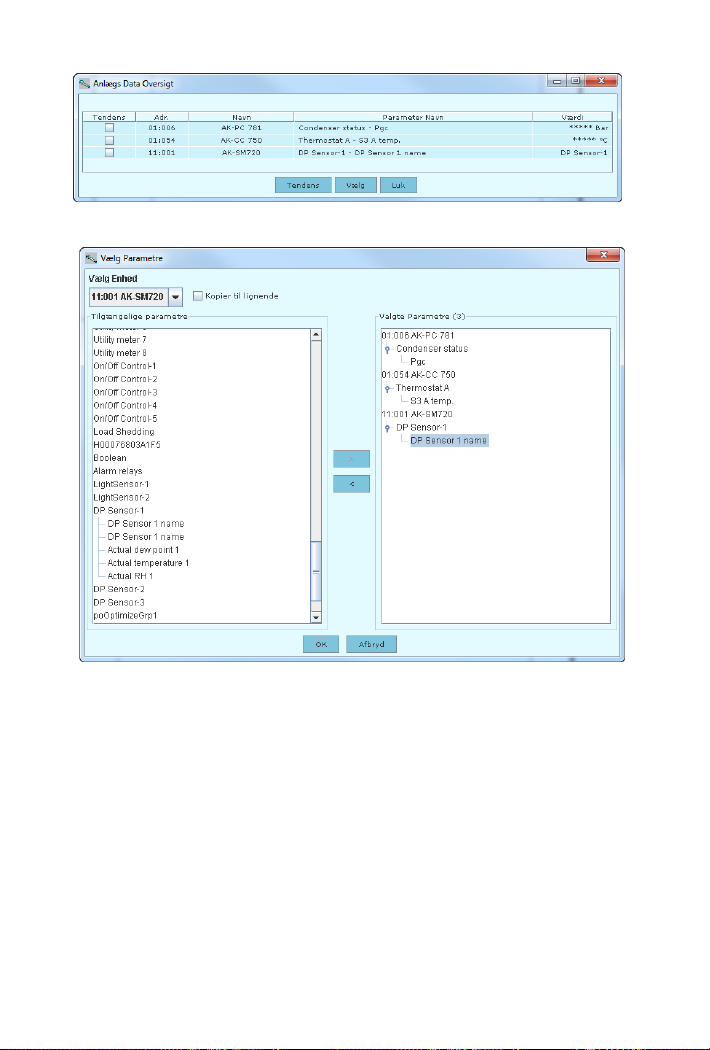
Task: Select LightSensor-1 in available parameters
Action: click(x=121, y=484)
